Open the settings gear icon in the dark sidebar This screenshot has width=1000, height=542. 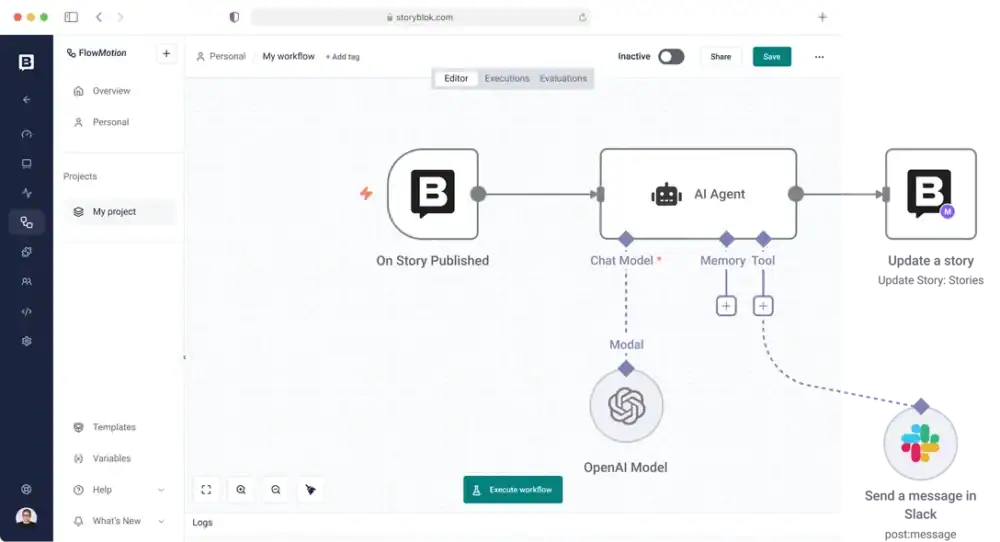click(26, 341)
